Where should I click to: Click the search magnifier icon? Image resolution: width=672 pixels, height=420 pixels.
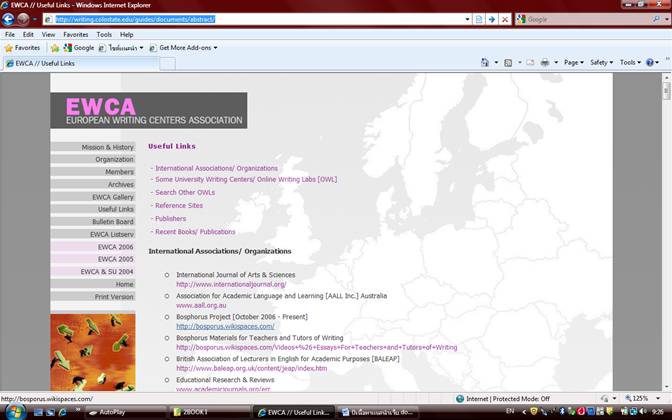click(x=656, y=19)
